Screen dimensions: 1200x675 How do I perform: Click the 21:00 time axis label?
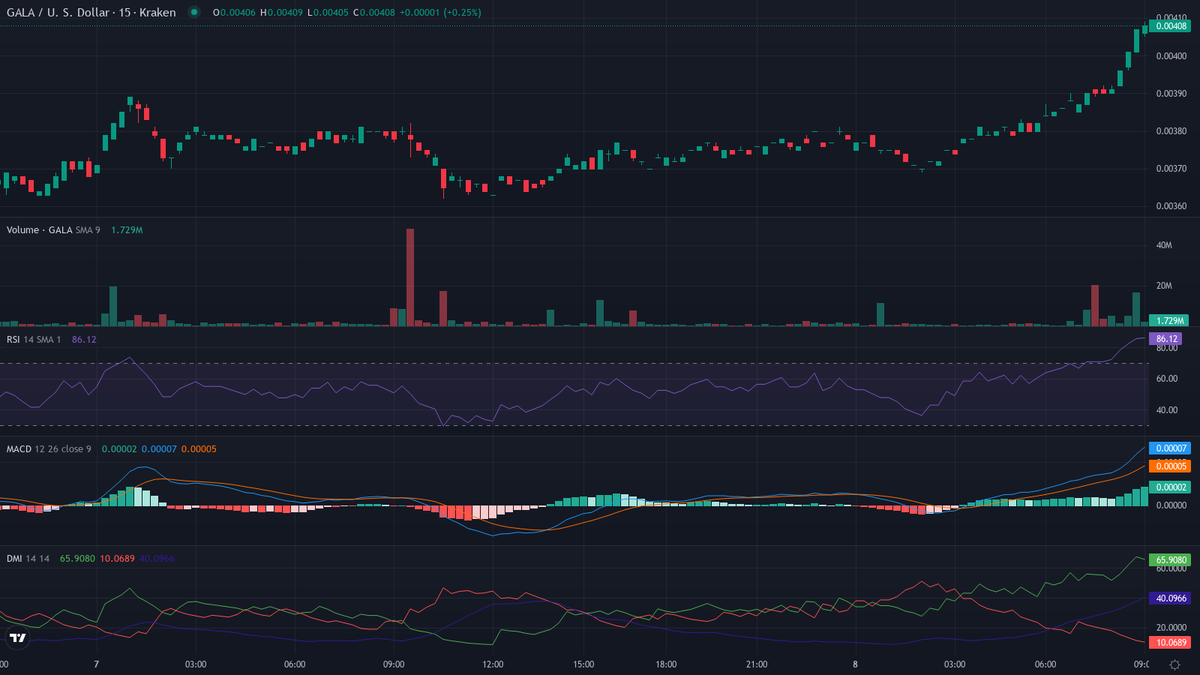click(x=757, y=663)
